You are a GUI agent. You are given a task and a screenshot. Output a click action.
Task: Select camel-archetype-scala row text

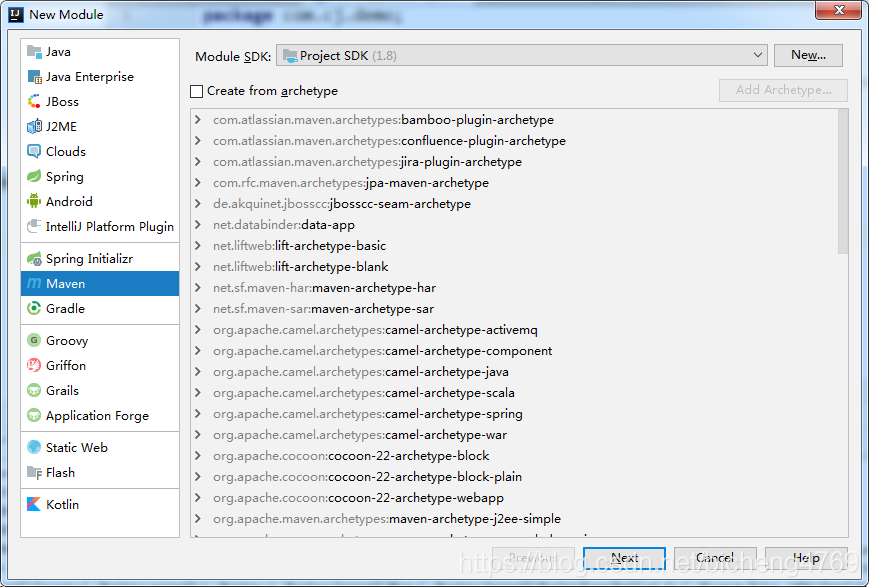pyautogui.click(x=364, y=393)
